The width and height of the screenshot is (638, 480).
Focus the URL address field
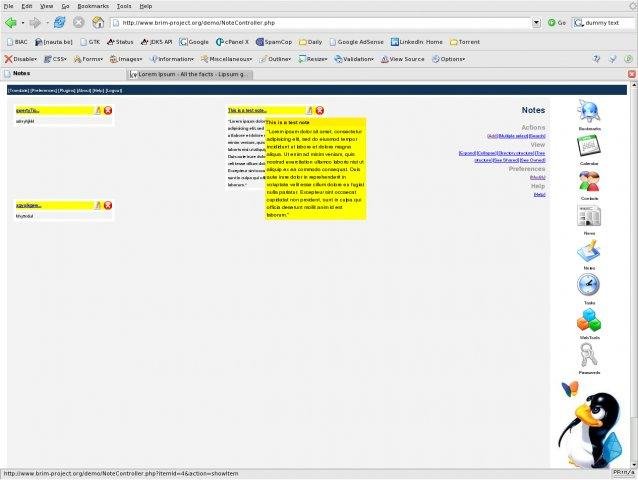point(323,23)
